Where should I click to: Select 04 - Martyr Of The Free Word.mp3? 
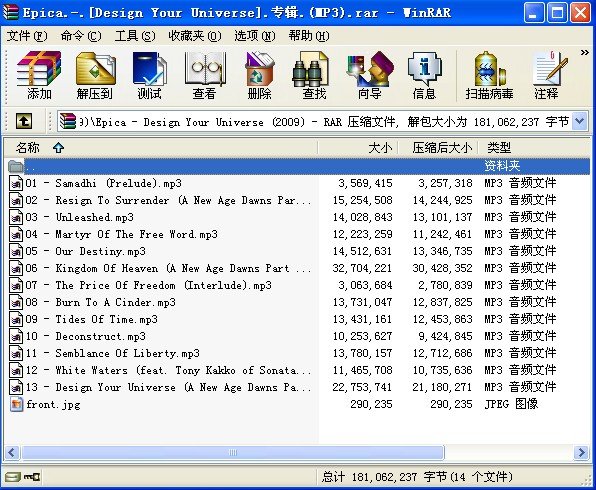(121, 234)
